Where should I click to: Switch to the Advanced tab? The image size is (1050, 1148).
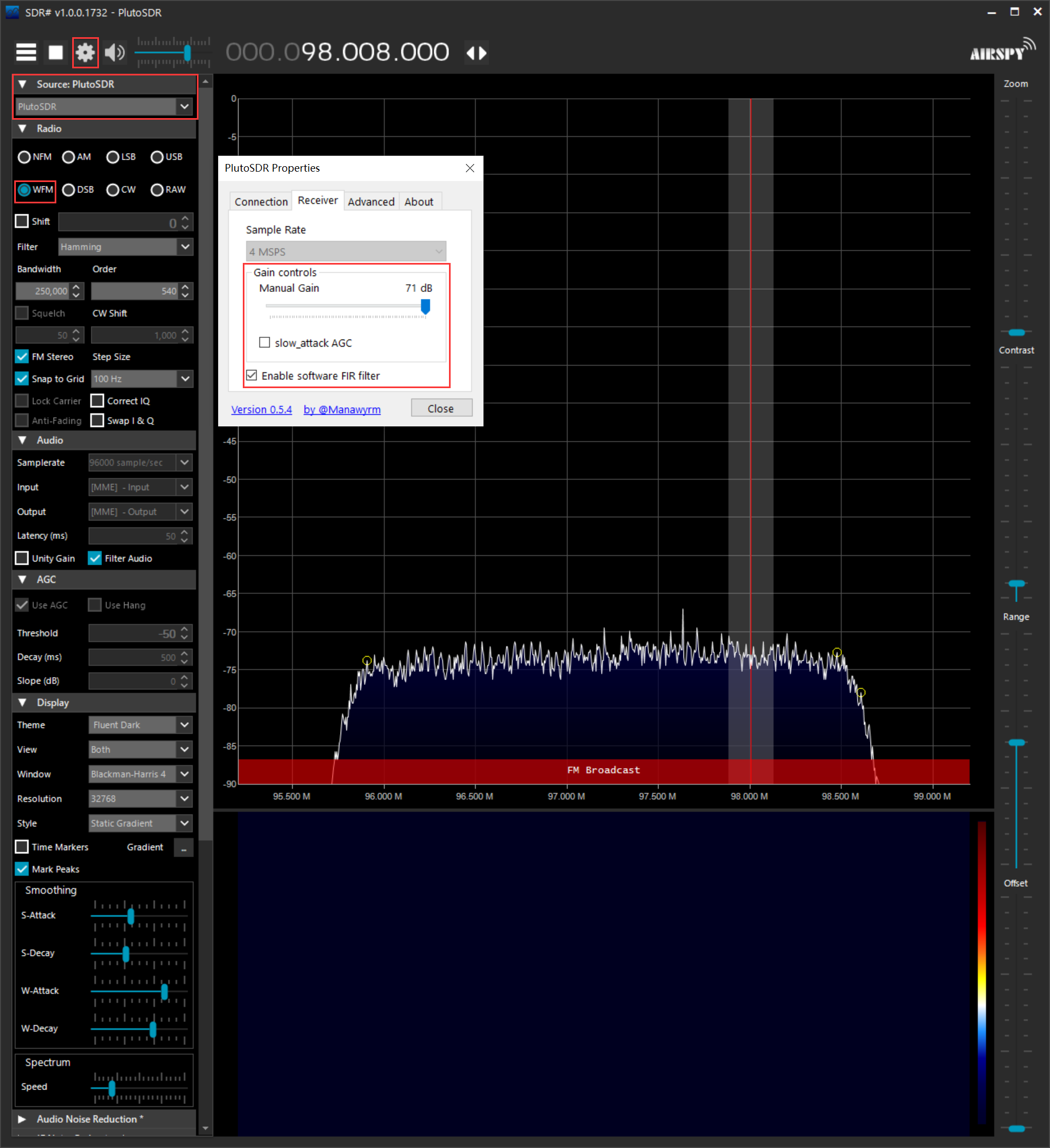point(371,202)
